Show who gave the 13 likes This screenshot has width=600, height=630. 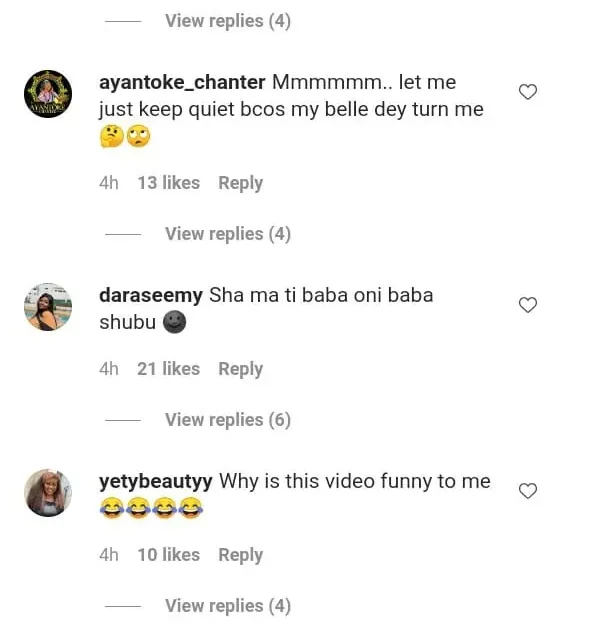168,183
